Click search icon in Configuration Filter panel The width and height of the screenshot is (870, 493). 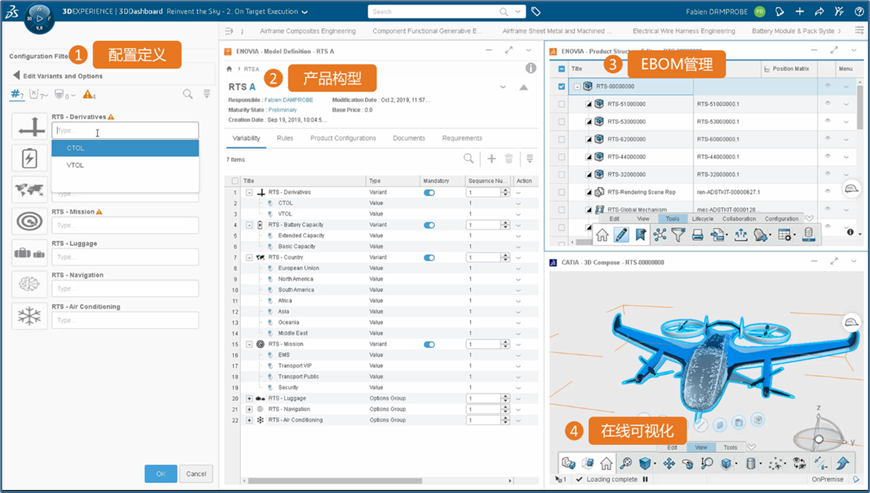(188, 94)
